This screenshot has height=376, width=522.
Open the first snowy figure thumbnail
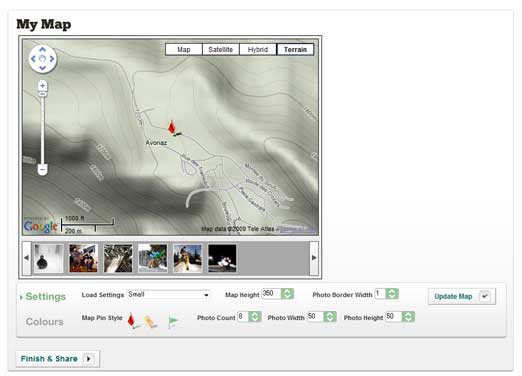[49, 258]
